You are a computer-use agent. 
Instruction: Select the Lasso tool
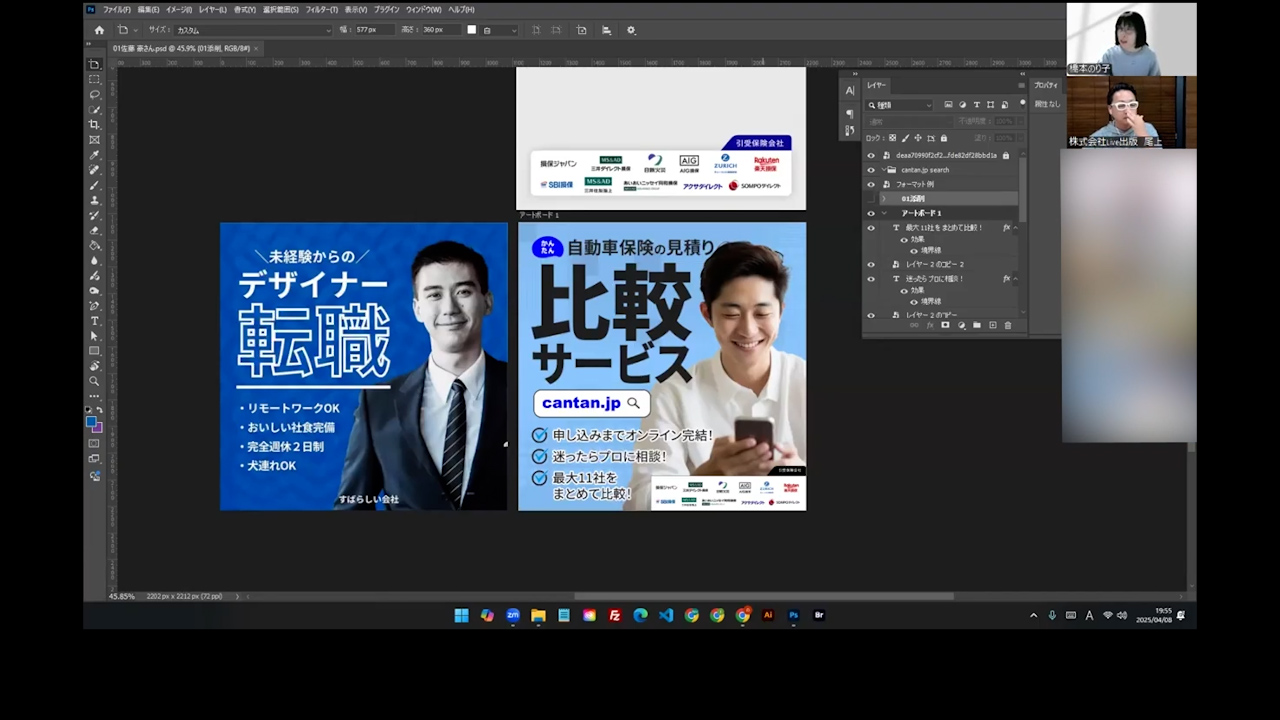95,94
